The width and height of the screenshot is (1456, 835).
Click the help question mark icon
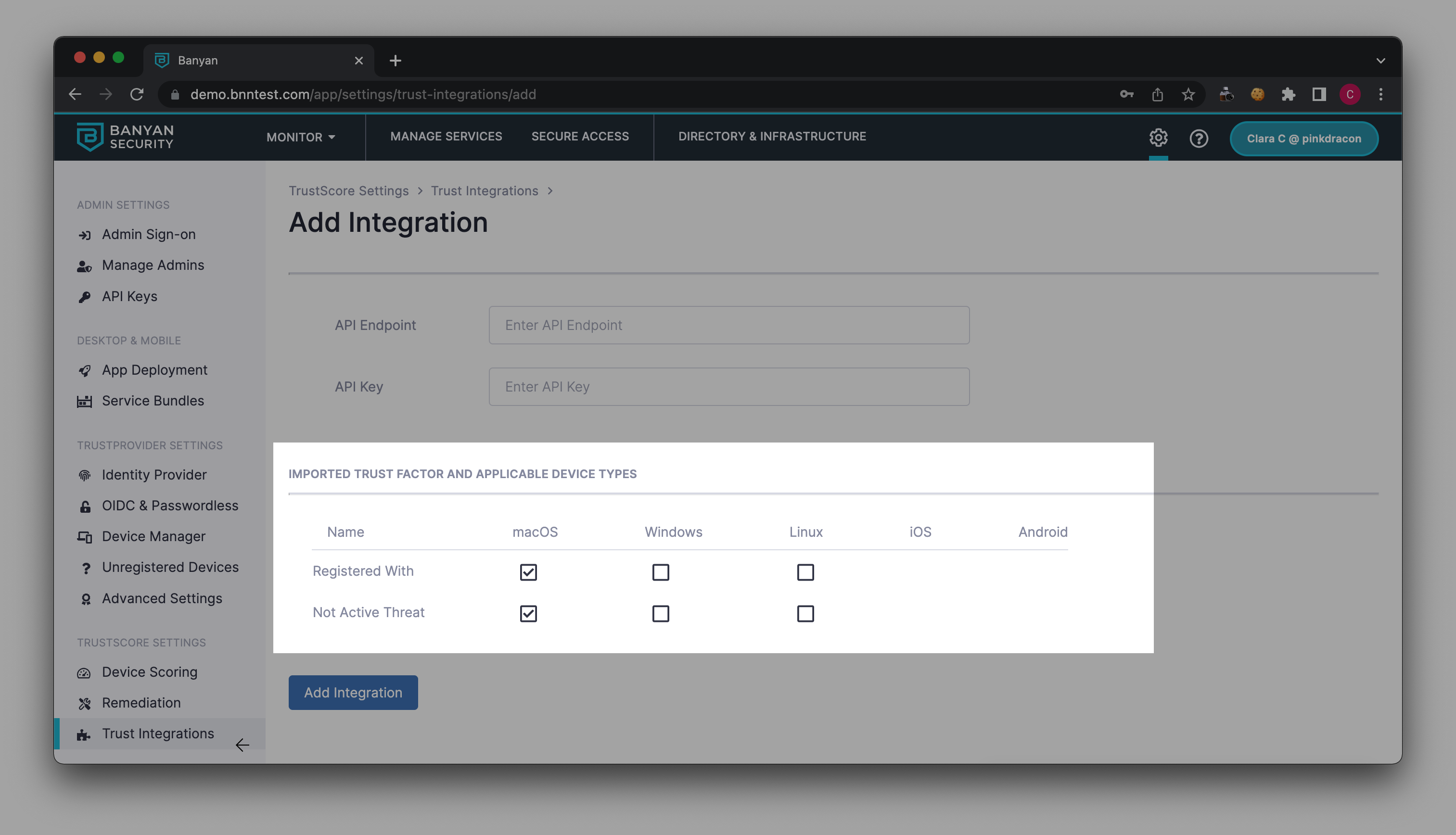(x=1199, y=138)
